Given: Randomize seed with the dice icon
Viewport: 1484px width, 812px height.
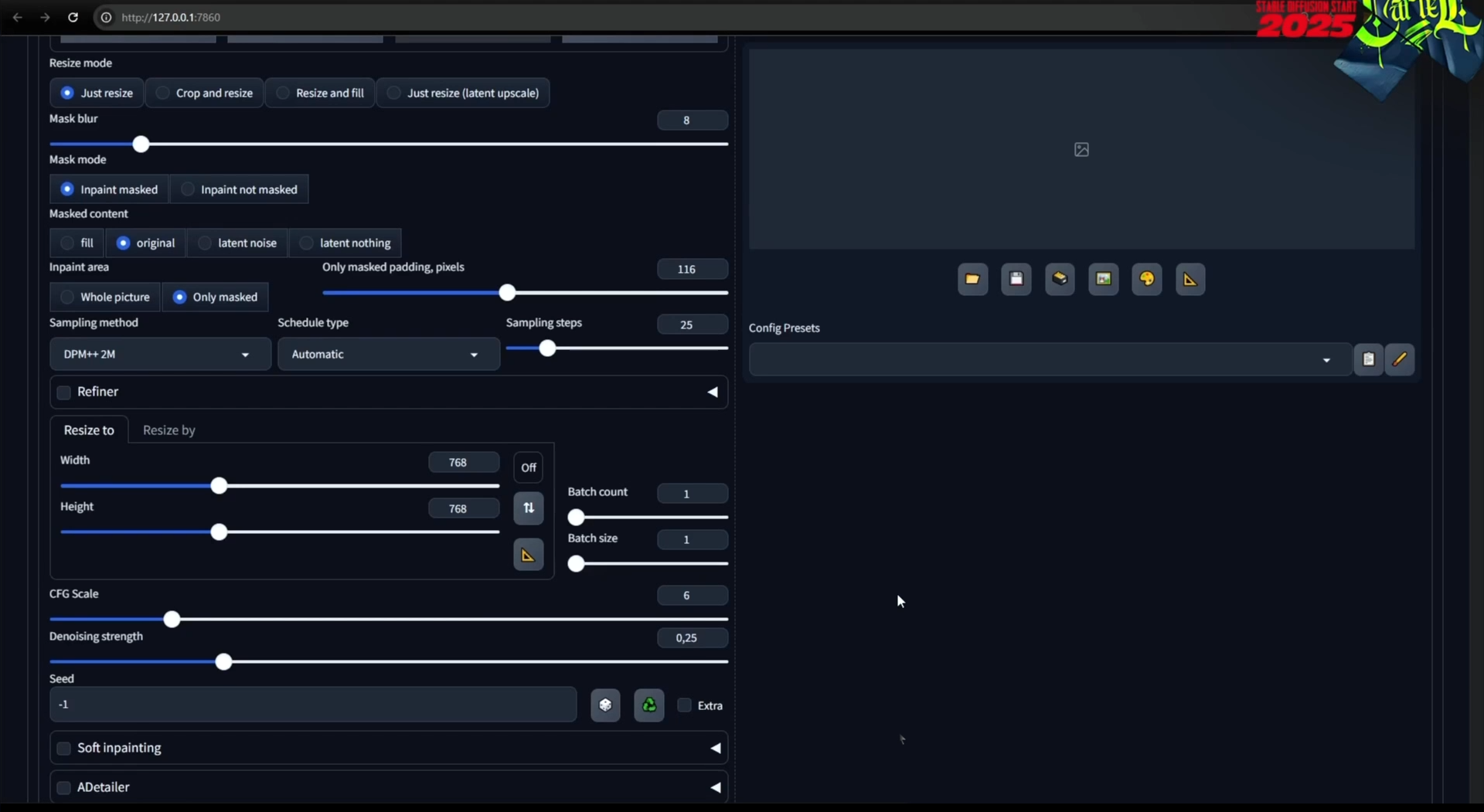Looking at the screenshot, I should [x=605, y=705].
